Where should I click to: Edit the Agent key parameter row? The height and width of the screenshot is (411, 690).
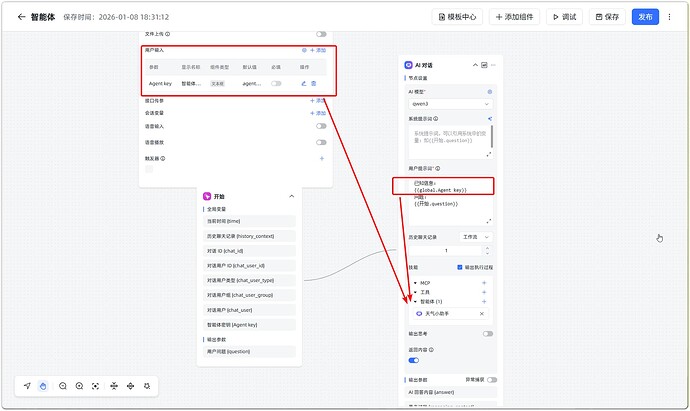tap(303, 84)
